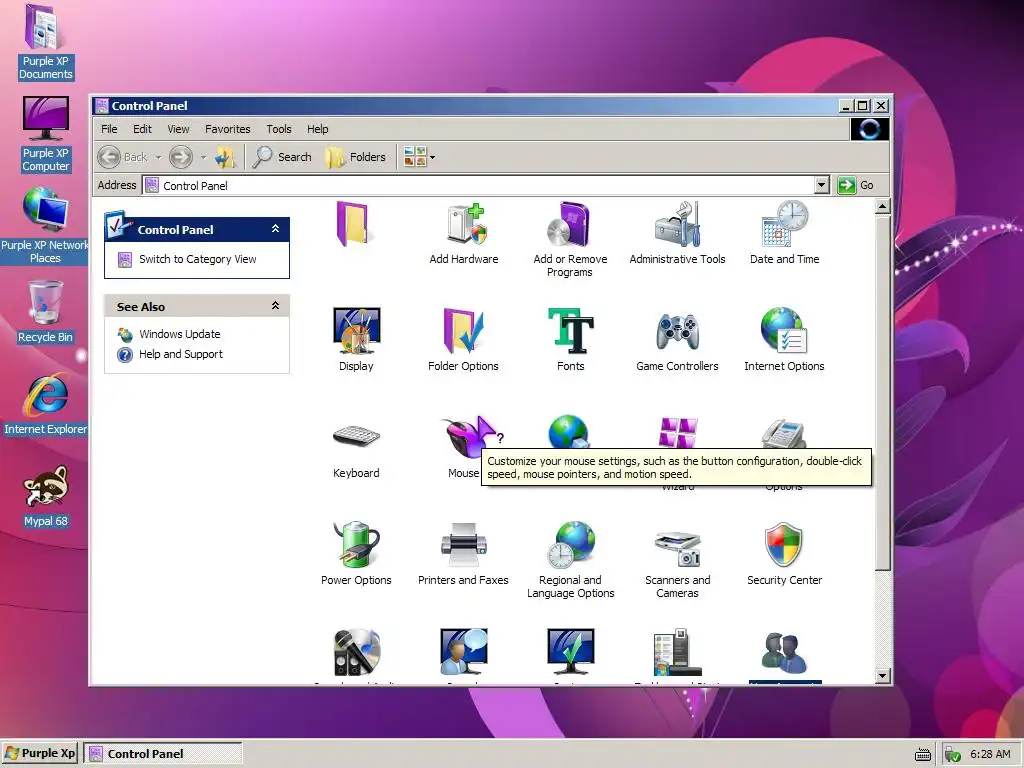The height and width of the screenshot is (768, 1024).
Task: Click the scrollbar down arrow
Action: click(x=882, y=676)
